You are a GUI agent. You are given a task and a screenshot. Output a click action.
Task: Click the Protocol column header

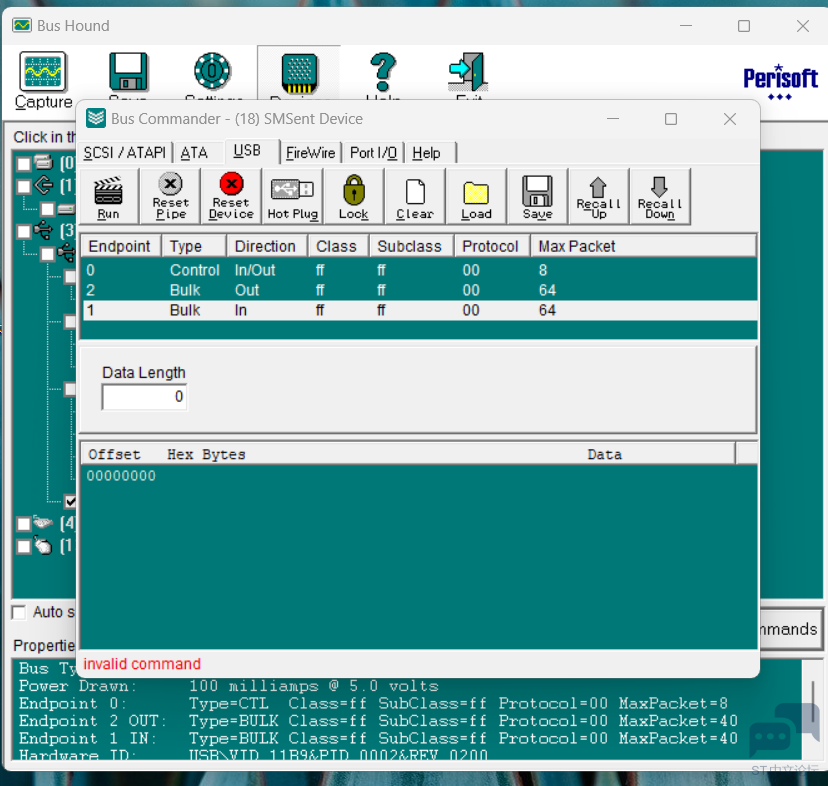491,246
